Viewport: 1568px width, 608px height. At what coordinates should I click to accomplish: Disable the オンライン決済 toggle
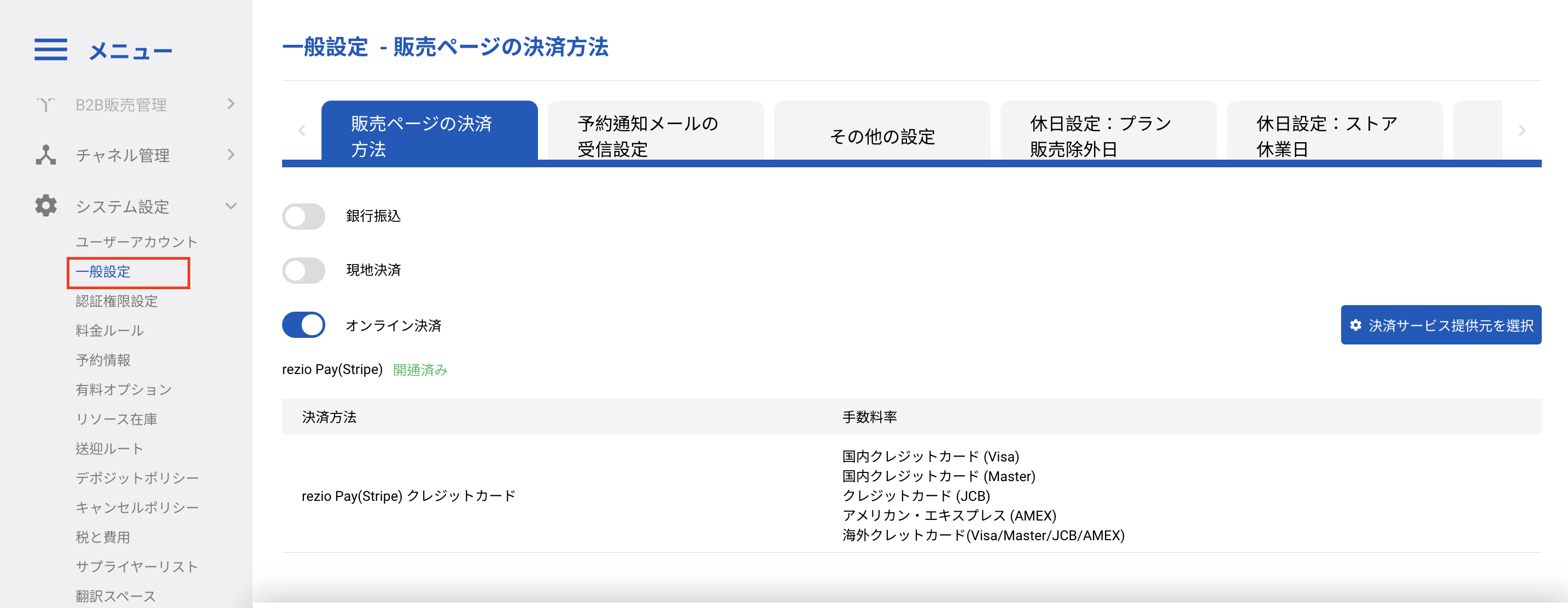(x=304, y=325)
